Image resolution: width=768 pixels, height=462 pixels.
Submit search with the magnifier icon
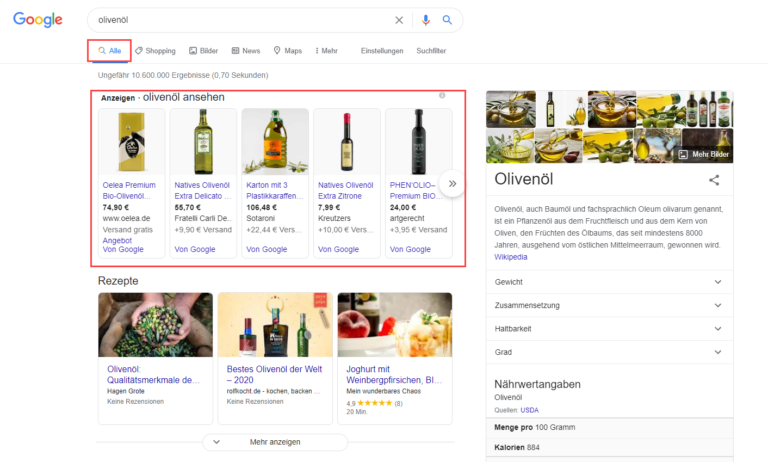coord(447,20)
